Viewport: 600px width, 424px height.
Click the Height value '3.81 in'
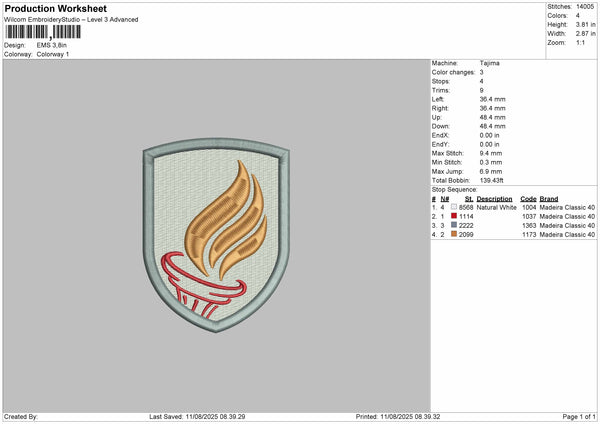(585, 24)
